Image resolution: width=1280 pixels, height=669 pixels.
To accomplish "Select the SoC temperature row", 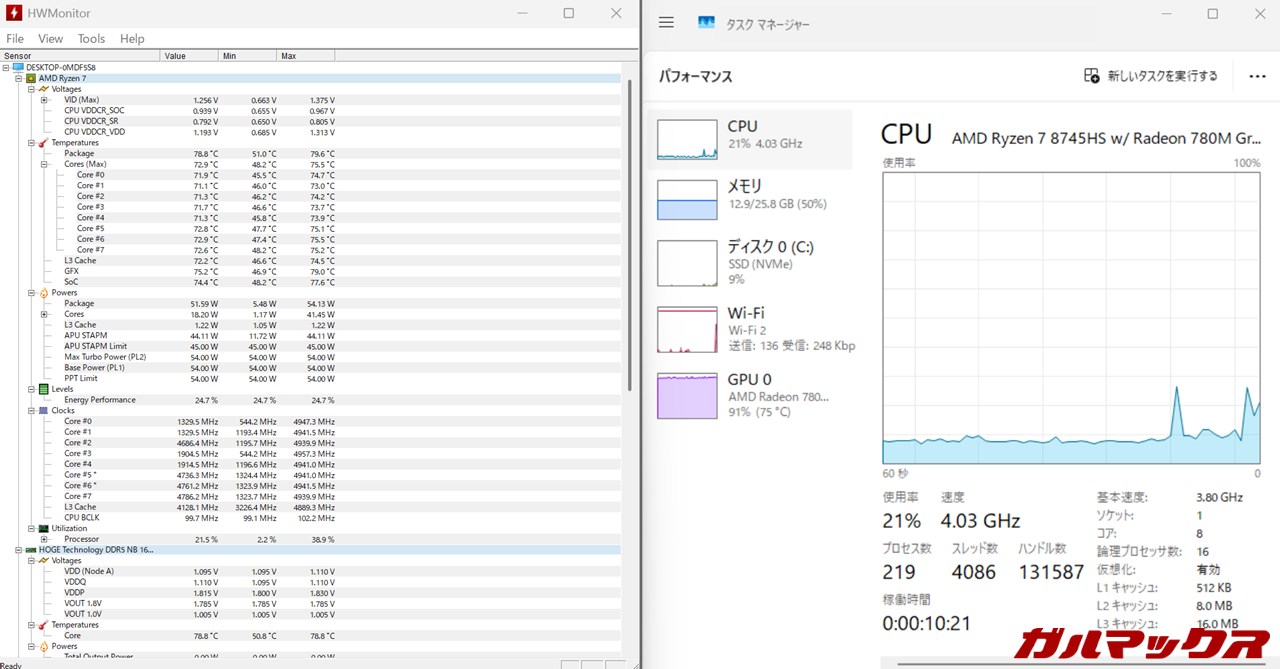I will (x=310, y=282).
